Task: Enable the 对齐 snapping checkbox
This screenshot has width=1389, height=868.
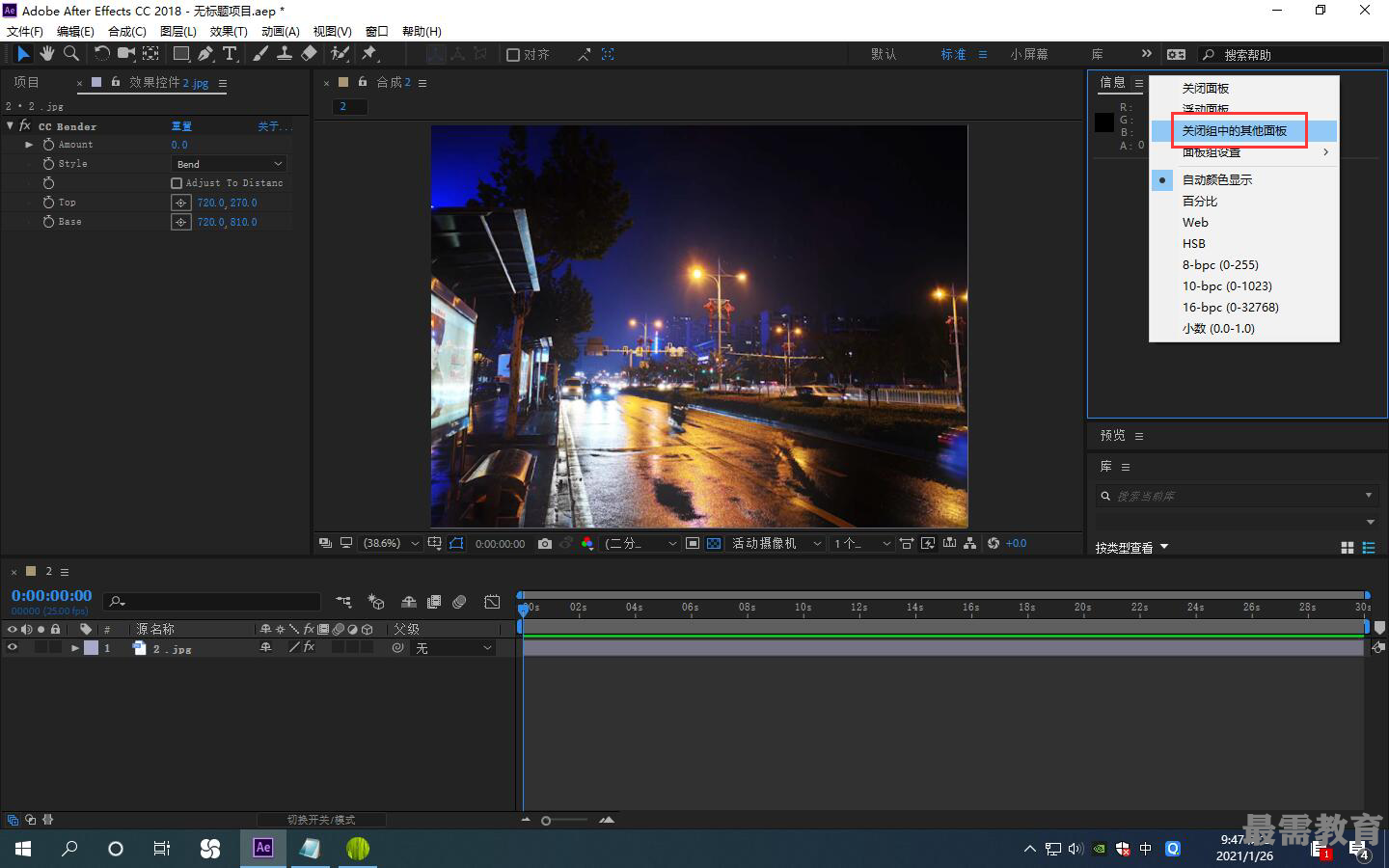Action: pos(513,55)
